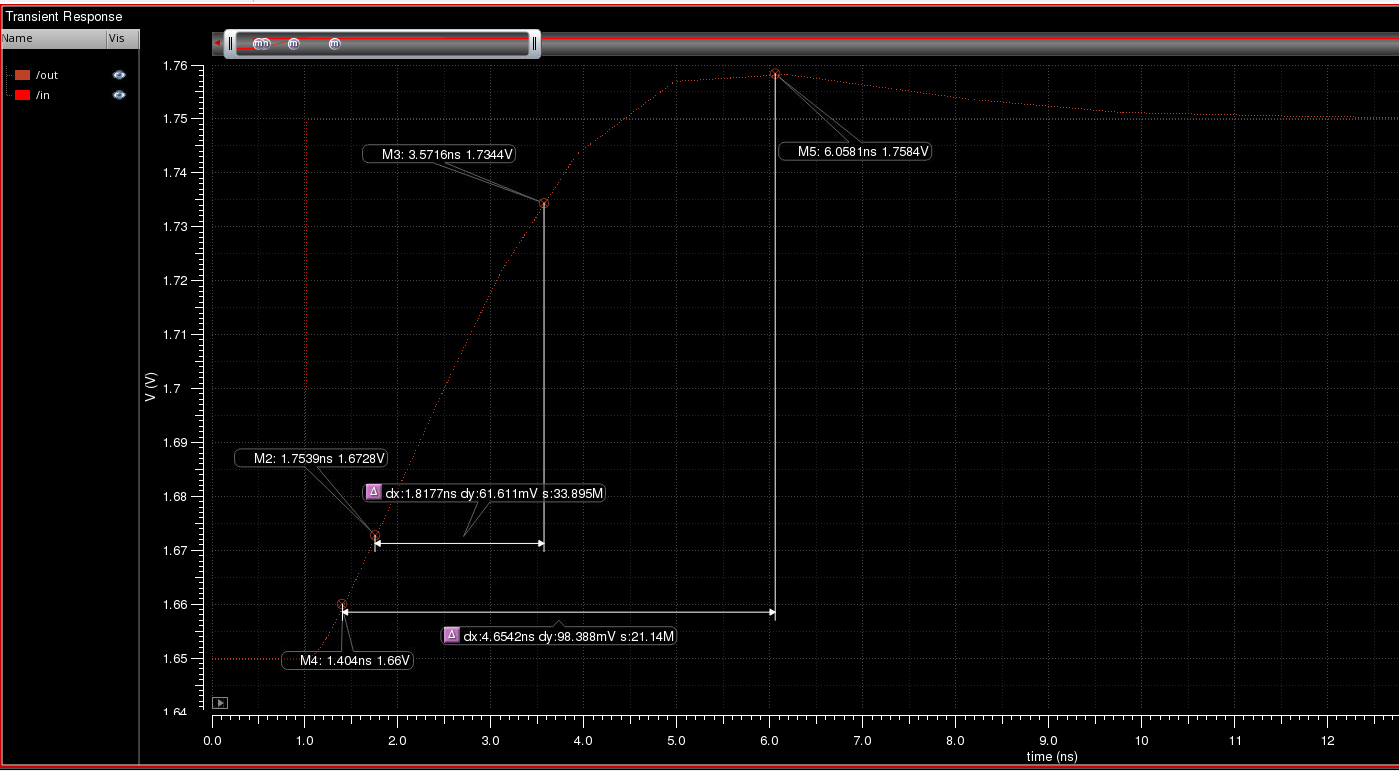The image size is (1399, 771).
Task: Select the /out signal in the legend
Action: pyautogui.click(x=47, y=75)
